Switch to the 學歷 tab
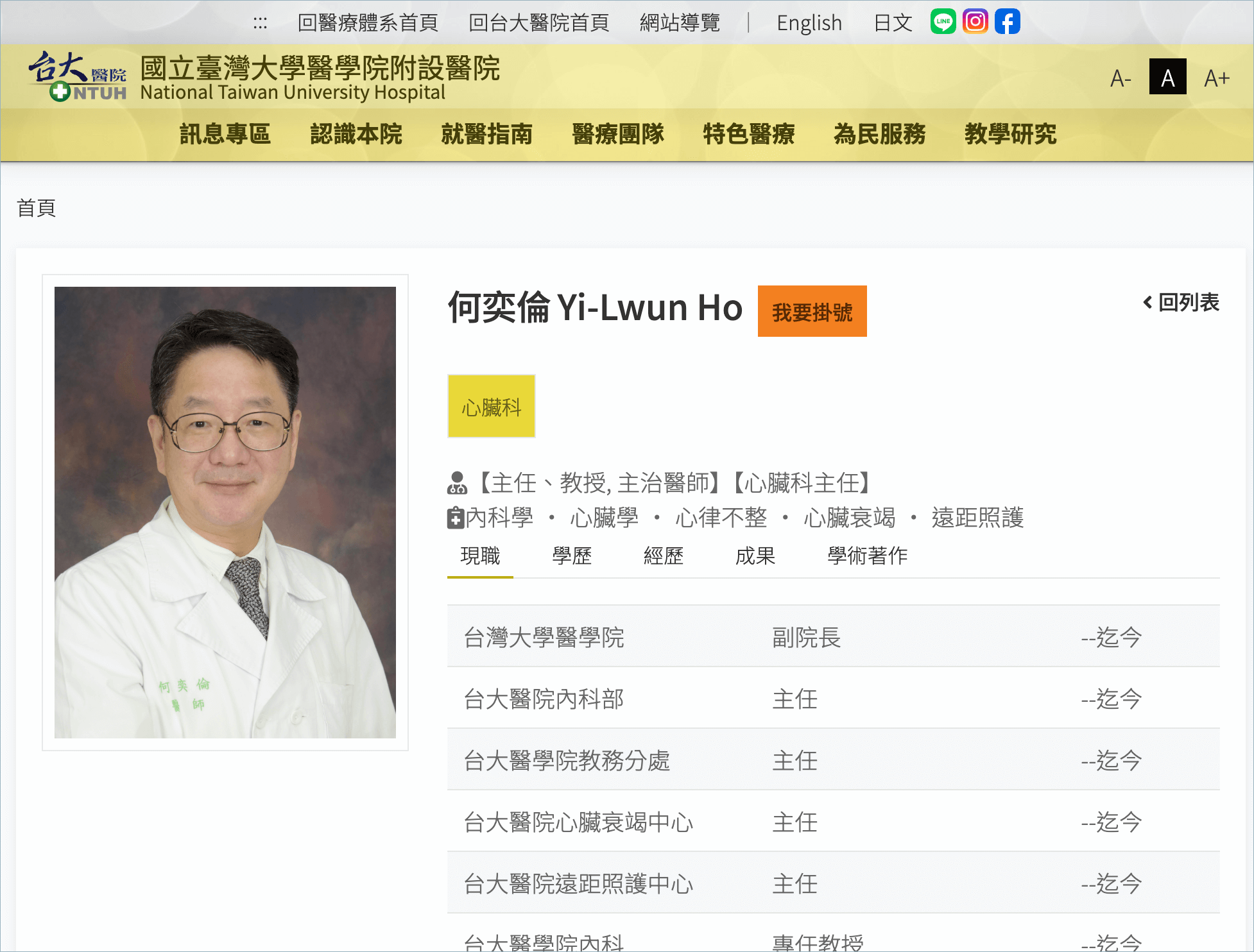The height and width of the screenshot is (952, 1254). pos(572,556)
